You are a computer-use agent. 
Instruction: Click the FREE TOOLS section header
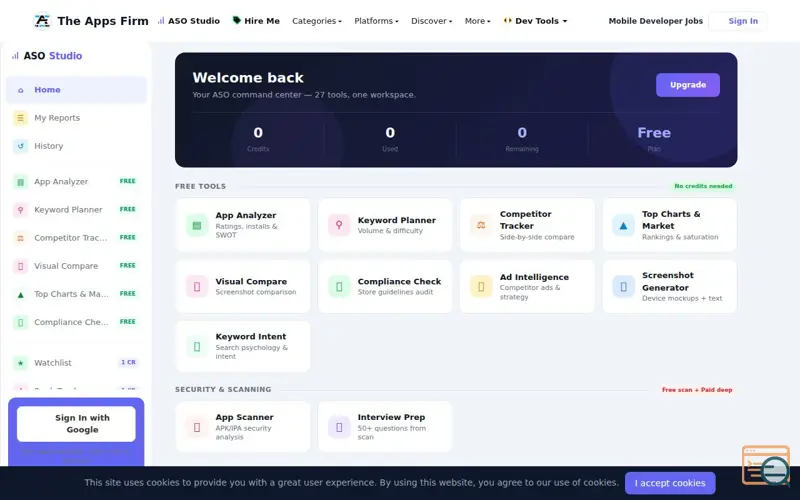pos(201,186)
